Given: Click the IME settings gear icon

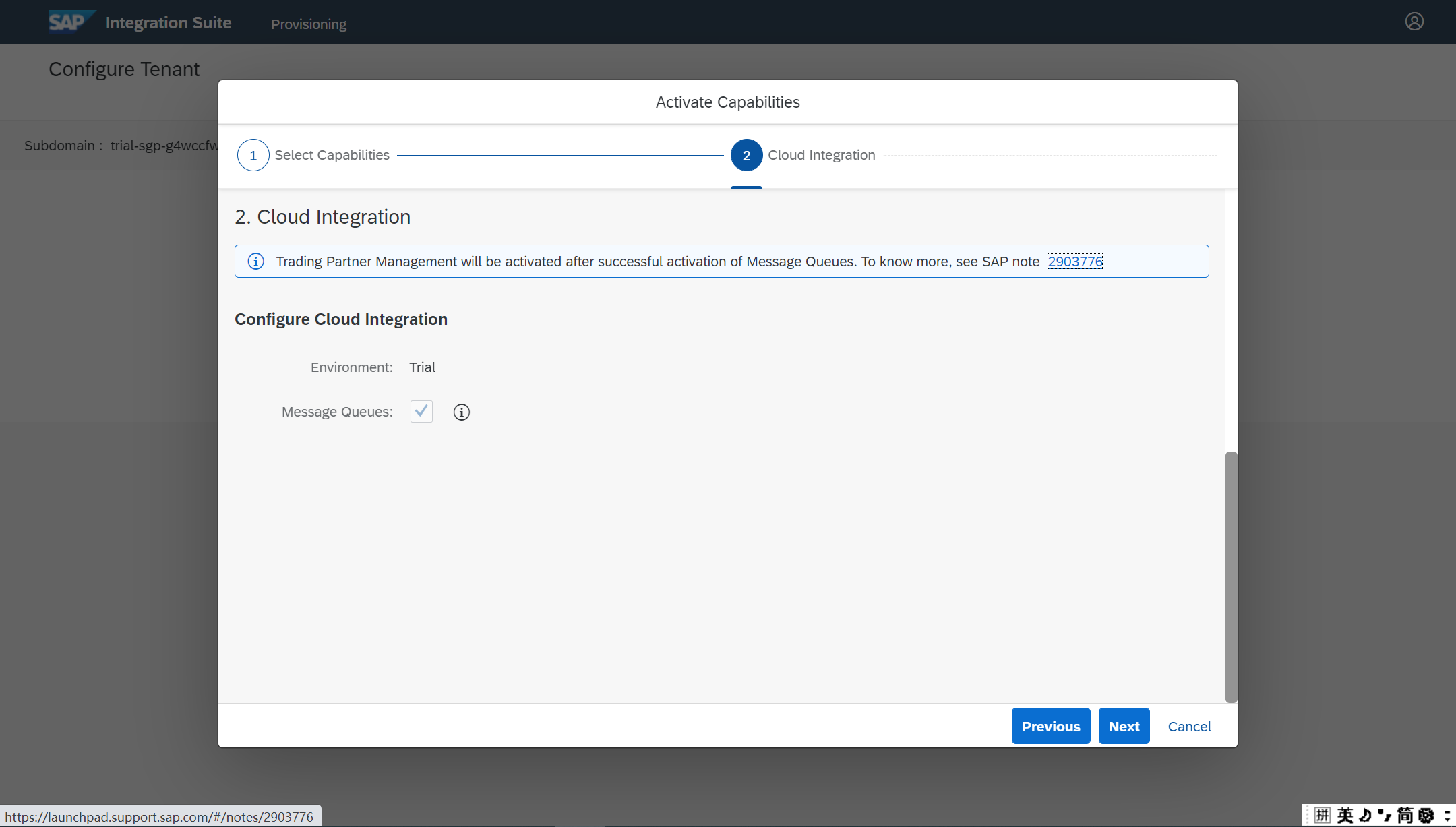Looking at the screenshot, I should click(x=1426, y=816).
